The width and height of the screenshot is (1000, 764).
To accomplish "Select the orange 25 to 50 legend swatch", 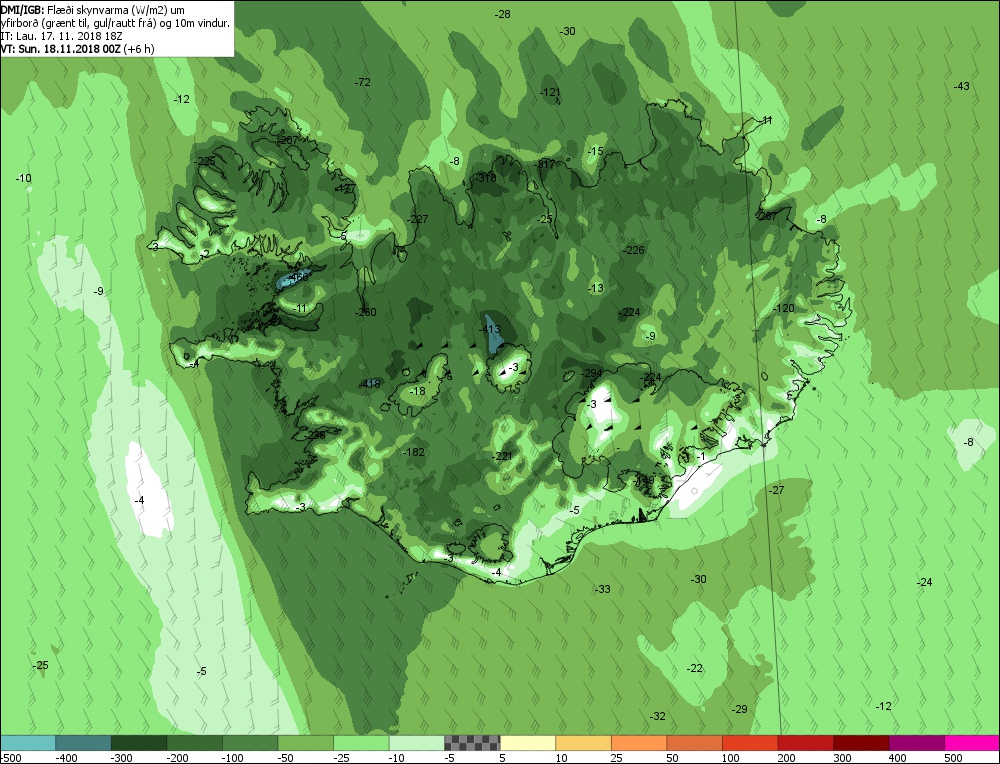I will (639, 743).
